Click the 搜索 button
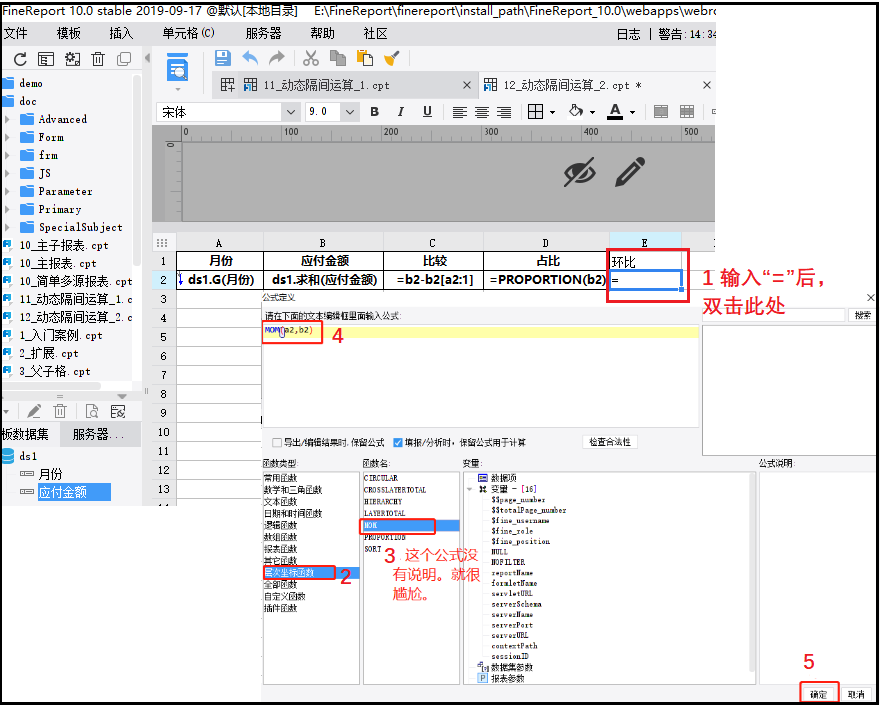The height and width of the screenshot is (708, 884). [x=862, y=315]
